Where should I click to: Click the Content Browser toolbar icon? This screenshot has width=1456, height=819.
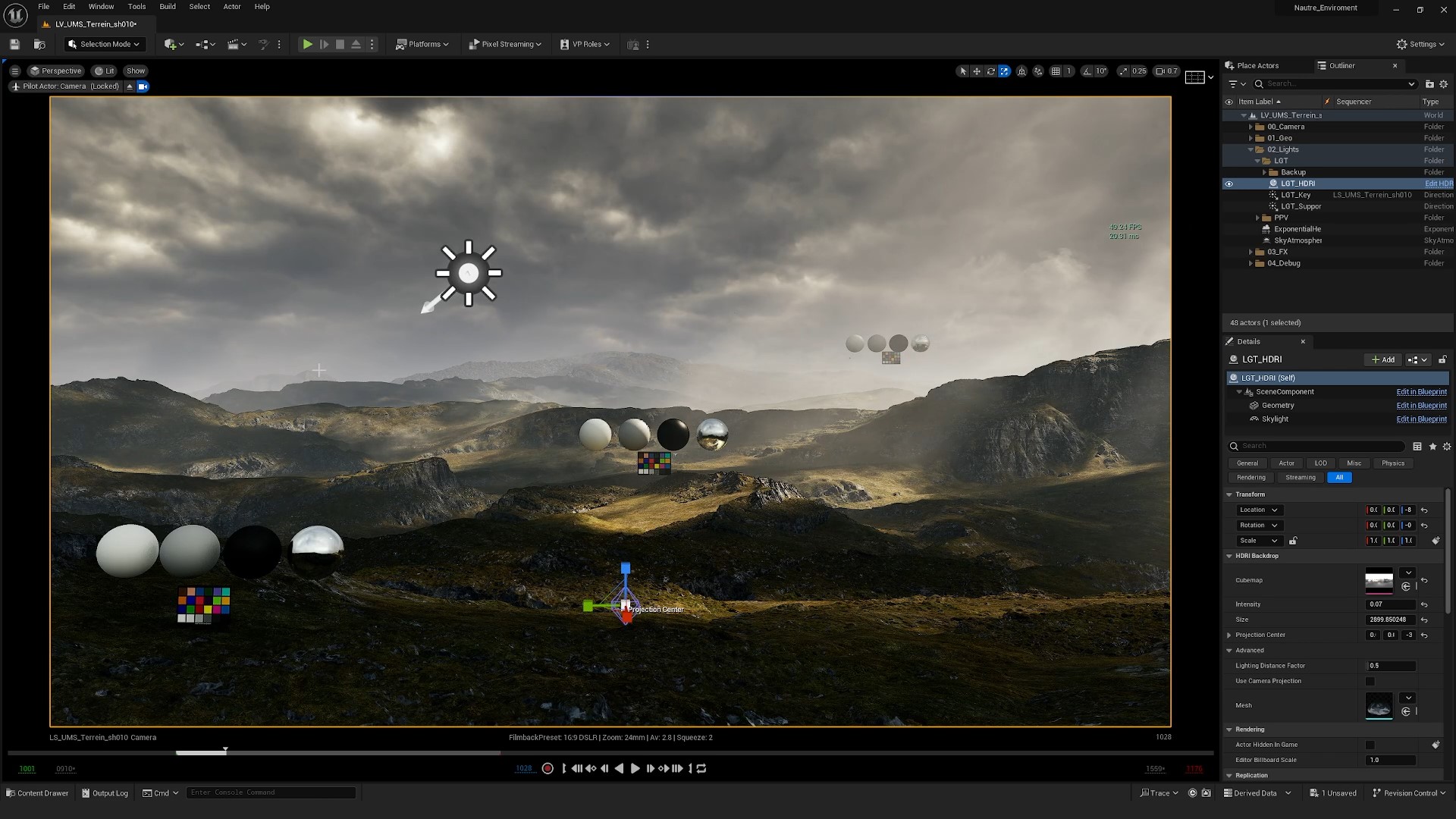39,45
